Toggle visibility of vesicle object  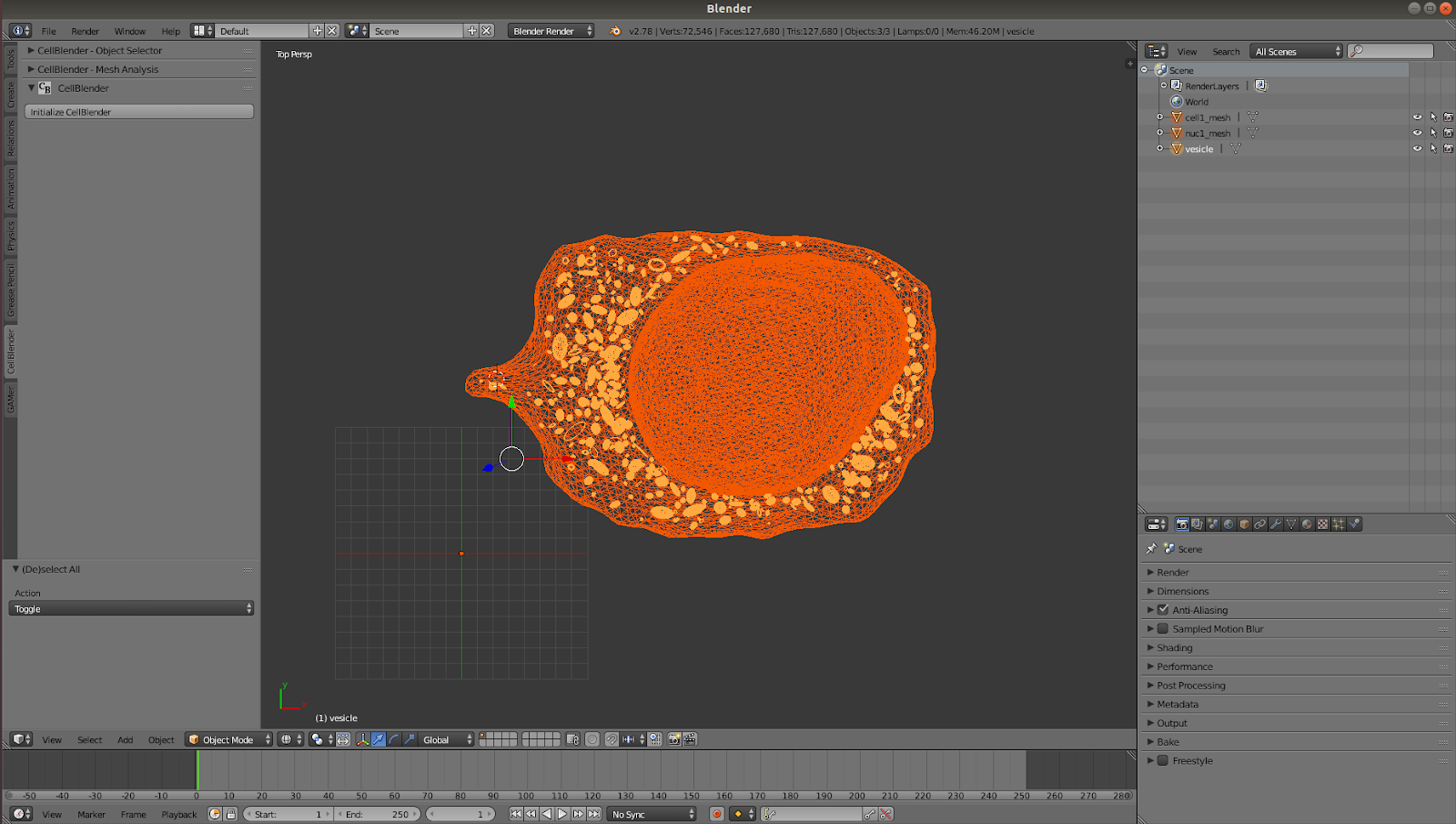(1417, 148)
